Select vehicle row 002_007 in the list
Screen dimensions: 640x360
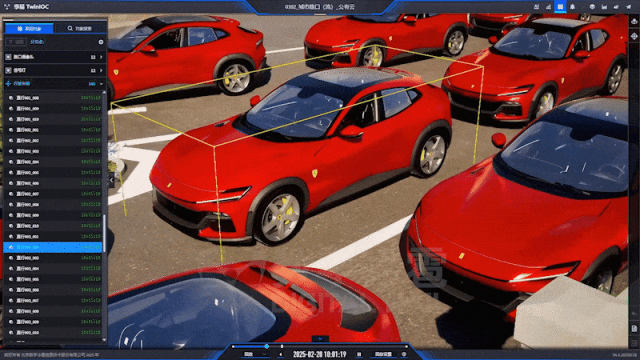53,194
